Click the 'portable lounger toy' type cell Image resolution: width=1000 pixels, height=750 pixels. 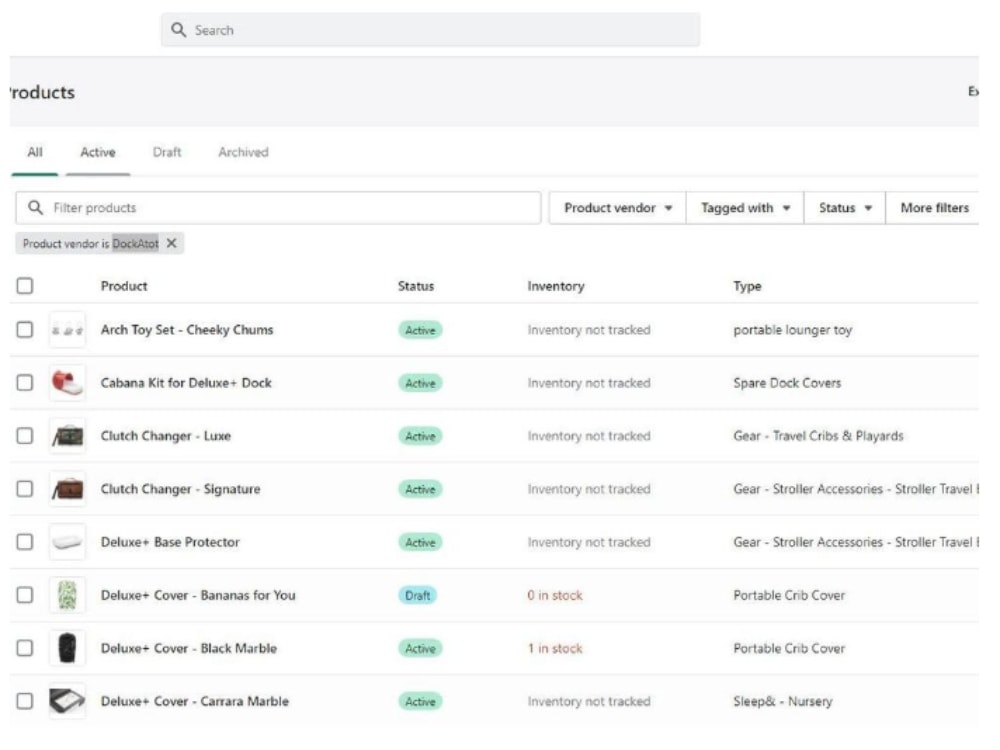coord(793,330)
